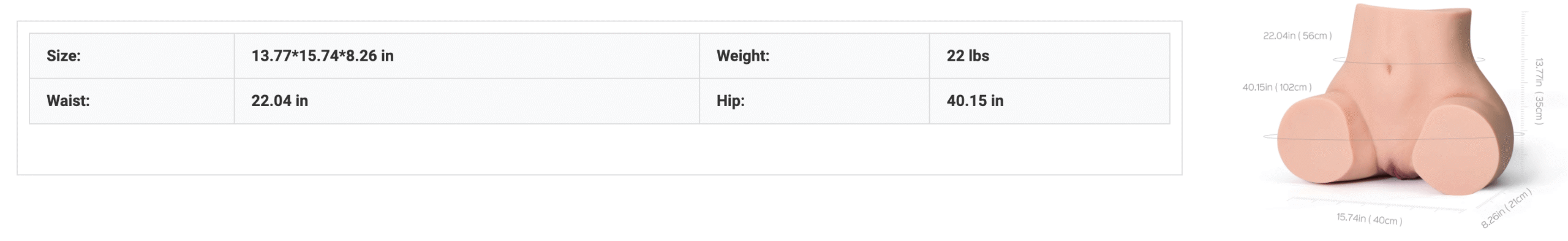Click the "Weight:" label cell
Screen dimensions: 1568x241
pyautogui.click(x=814, y=56)
